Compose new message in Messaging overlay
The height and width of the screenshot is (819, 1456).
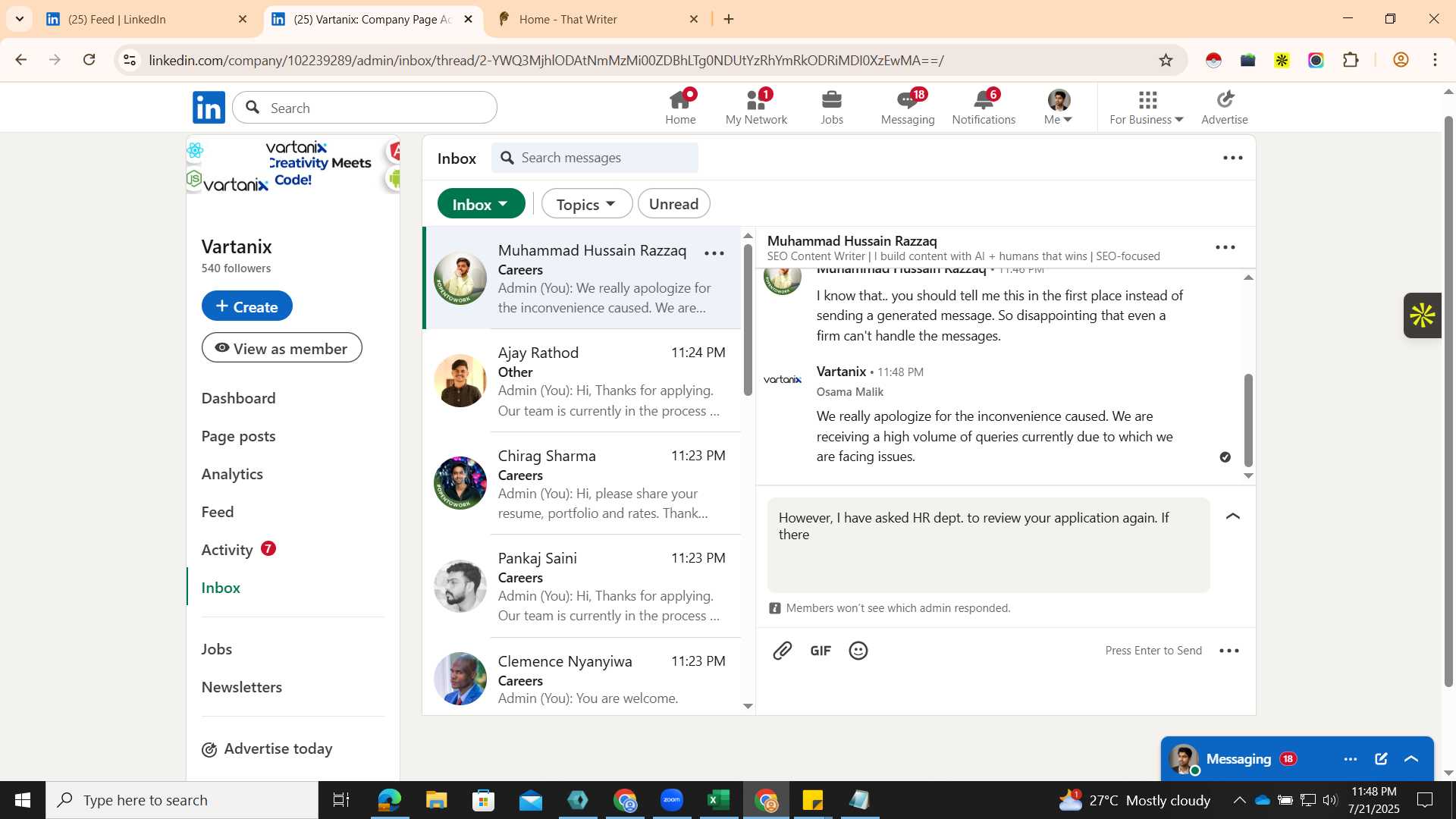click(1381, 759)
